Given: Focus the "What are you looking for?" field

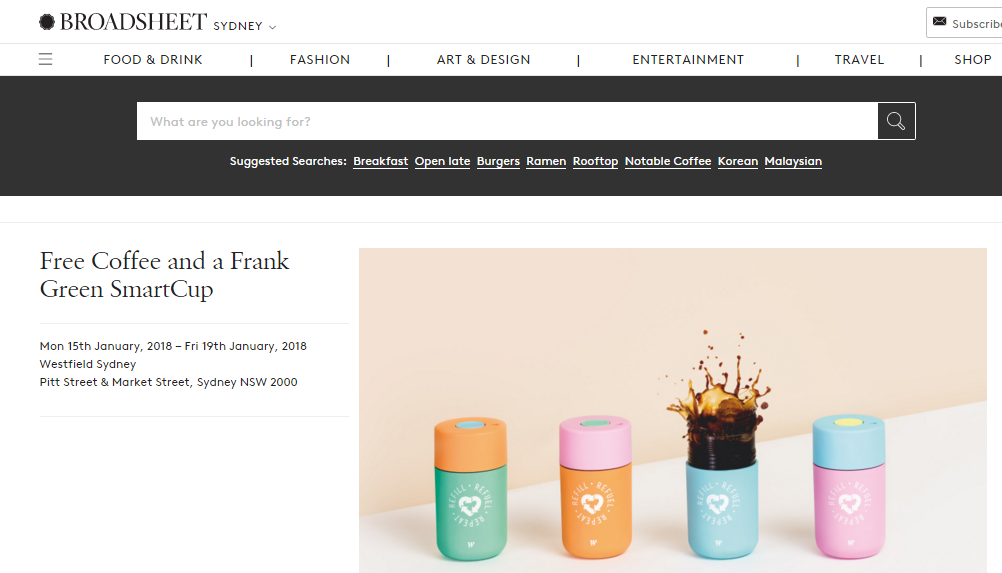Looking at the screenshot, I should tap(507, 121).
